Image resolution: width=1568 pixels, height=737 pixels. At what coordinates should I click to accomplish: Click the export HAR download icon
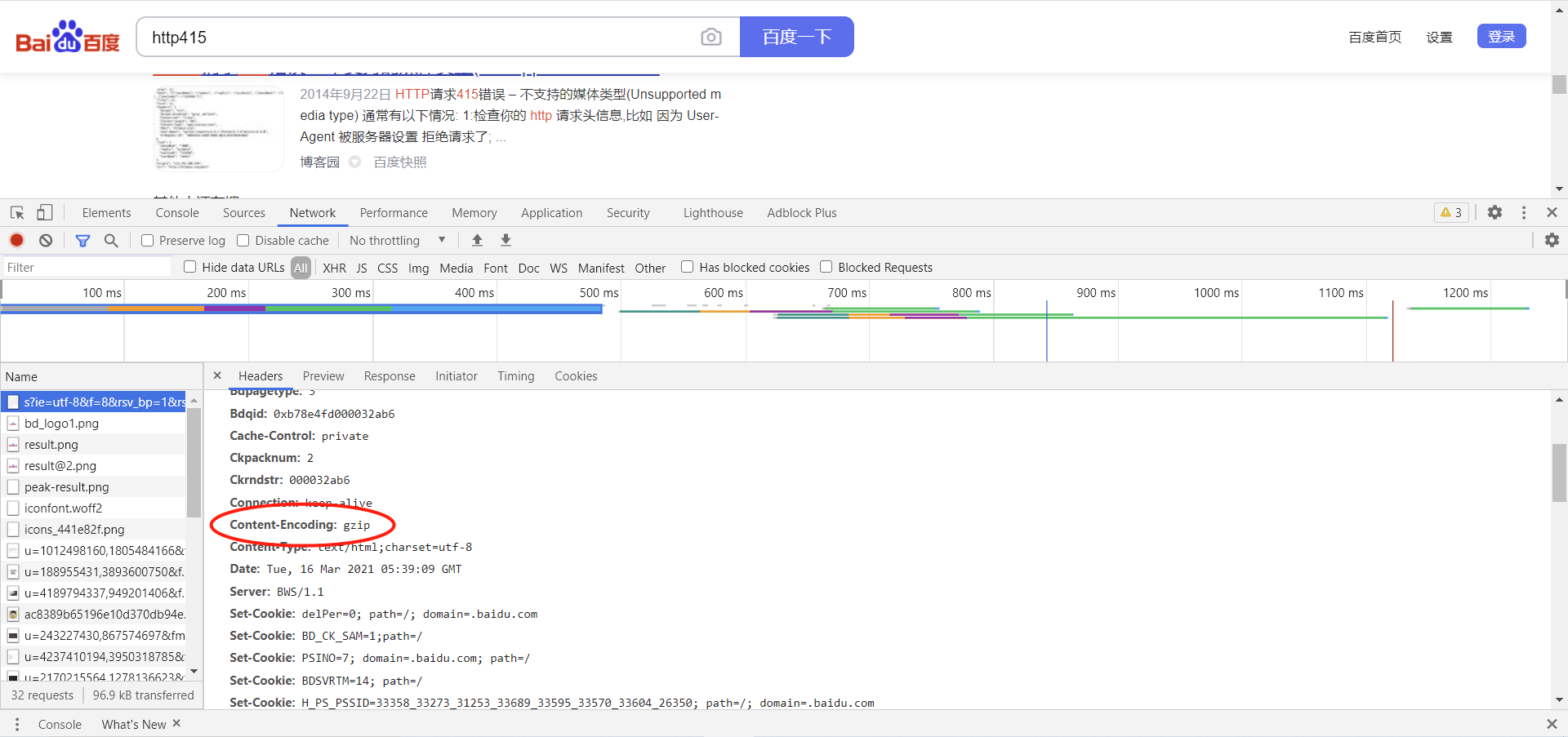click(x=506, y=240)
